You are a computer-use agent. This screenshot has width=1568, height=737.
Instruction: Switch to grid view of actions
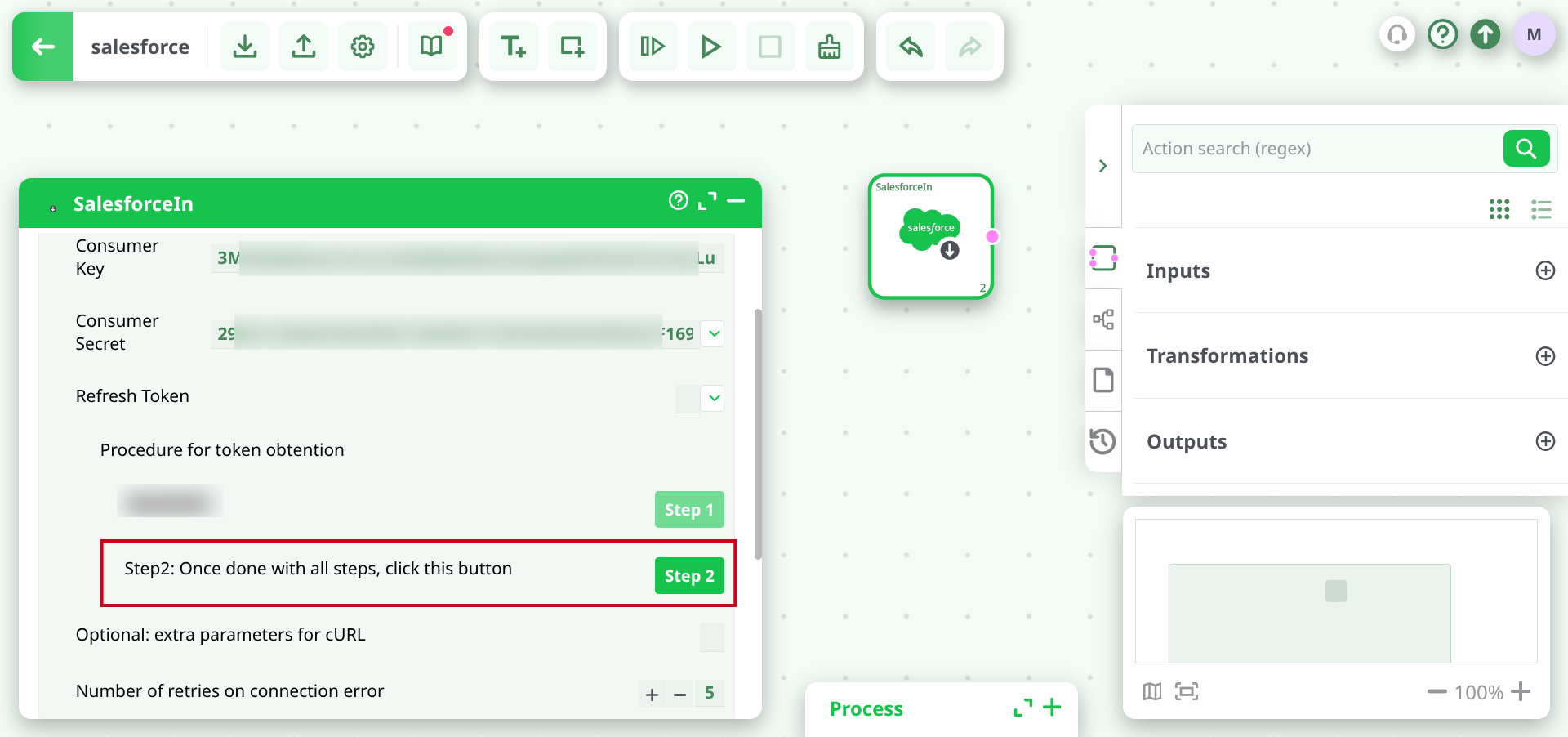click(1499, 209)
